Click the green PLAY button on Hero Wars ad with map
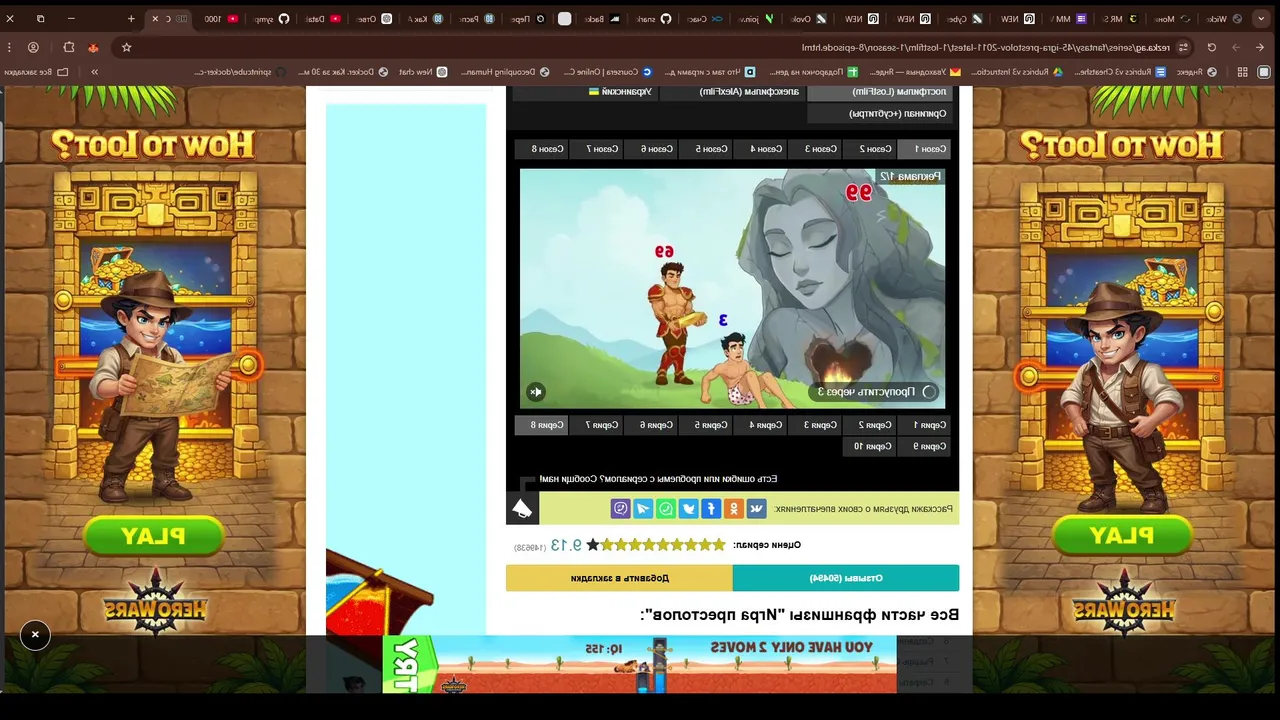 coord(154,536)
